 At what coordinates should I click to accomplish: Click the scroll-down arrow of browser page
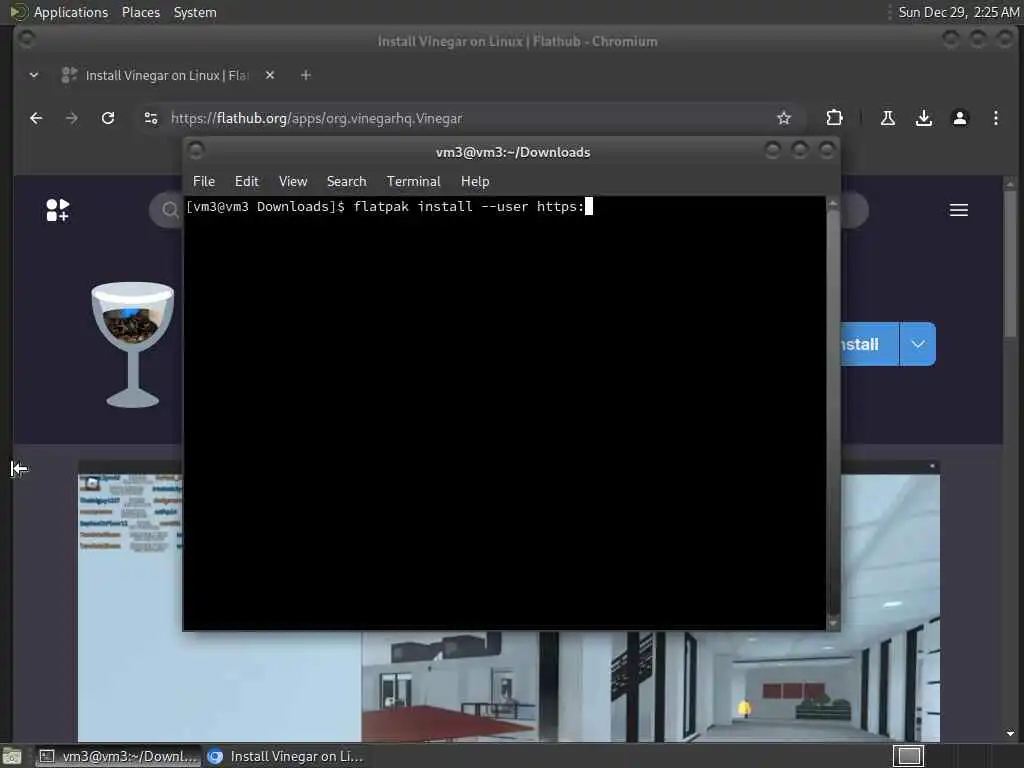1010,733
